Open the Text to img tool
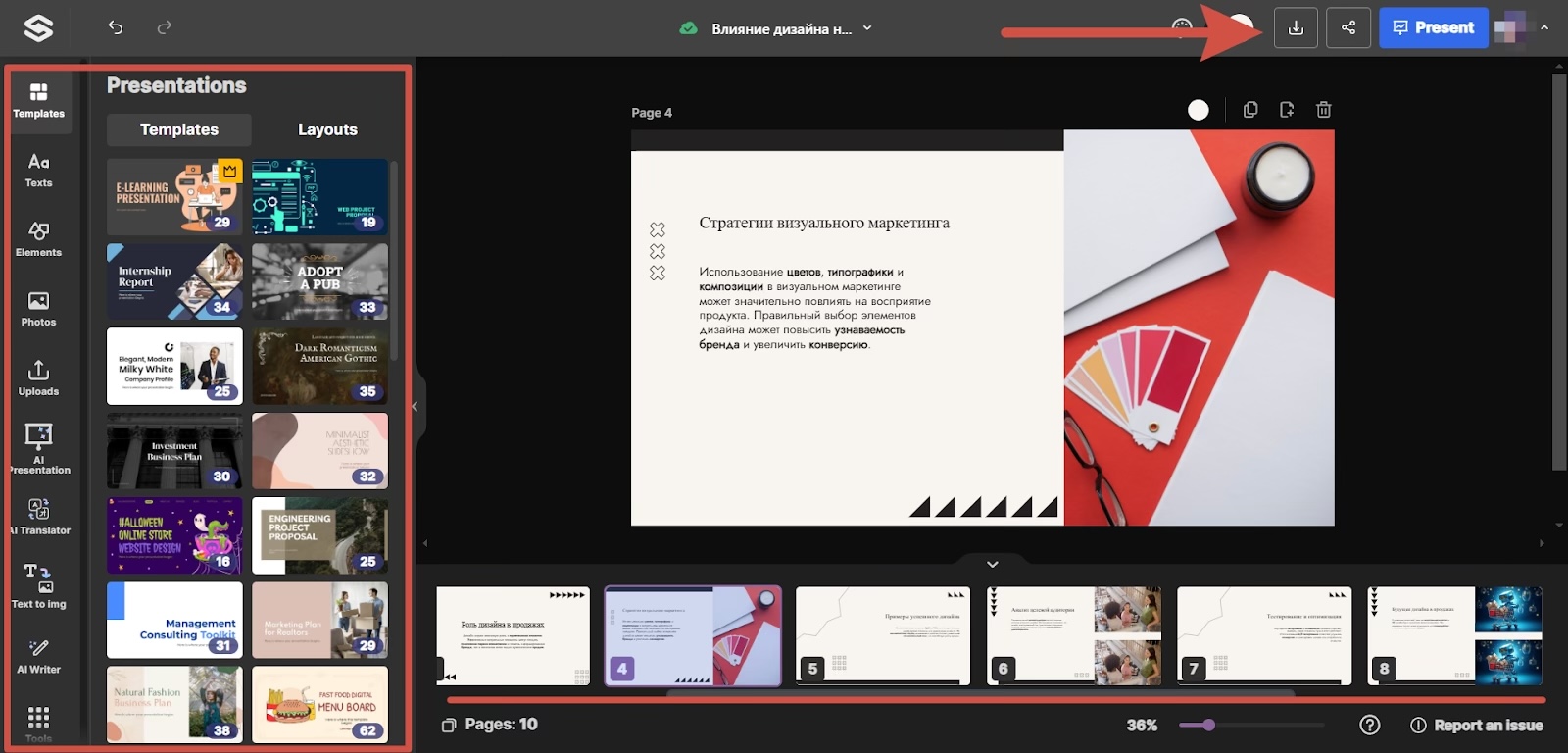 tap(39, 587)
